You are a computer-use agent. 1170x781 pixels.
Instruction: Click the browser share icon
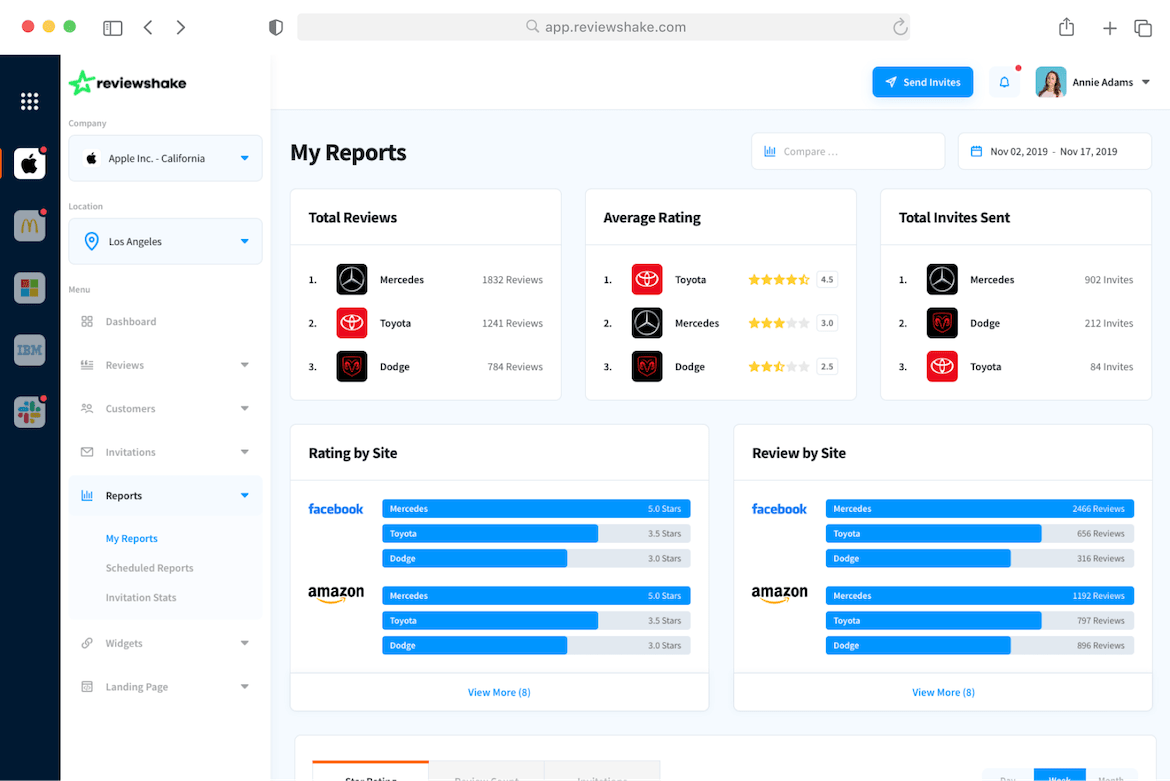1066,28
